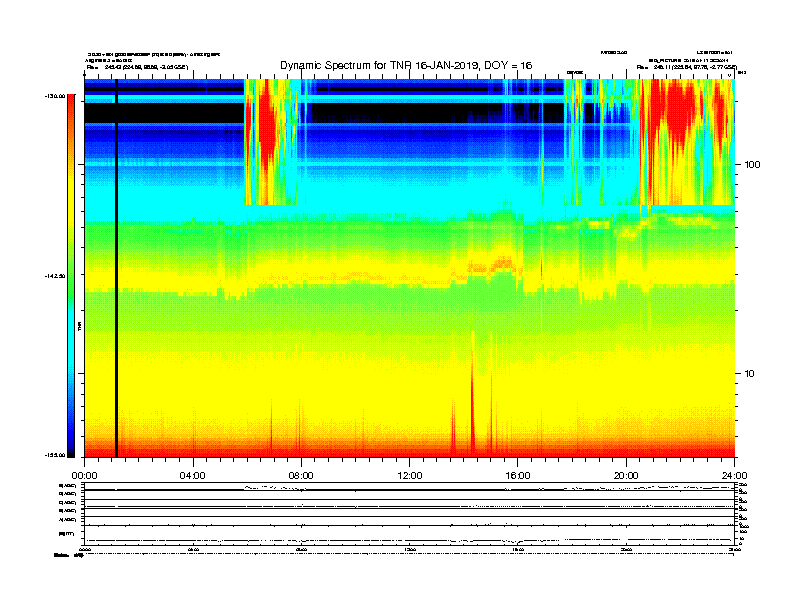Click the bottom magnetic field trace panel
The width and height of the screenshot is (792, 612).
[x=409, y=536]
